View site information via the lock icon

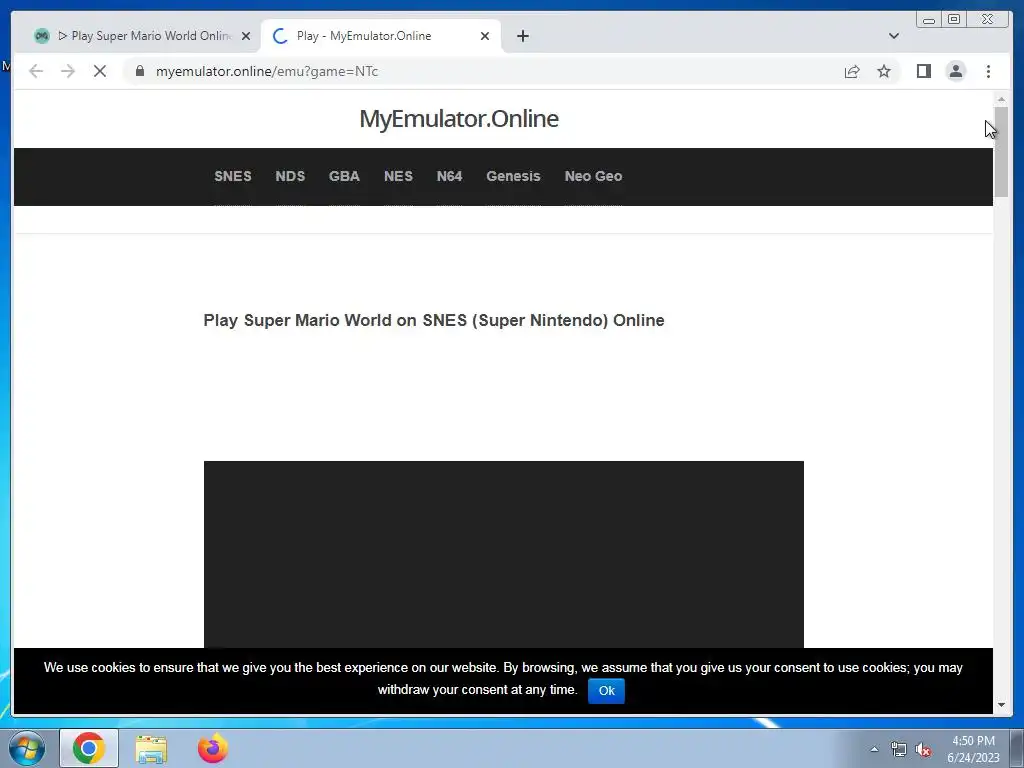(x=140, y=71)
